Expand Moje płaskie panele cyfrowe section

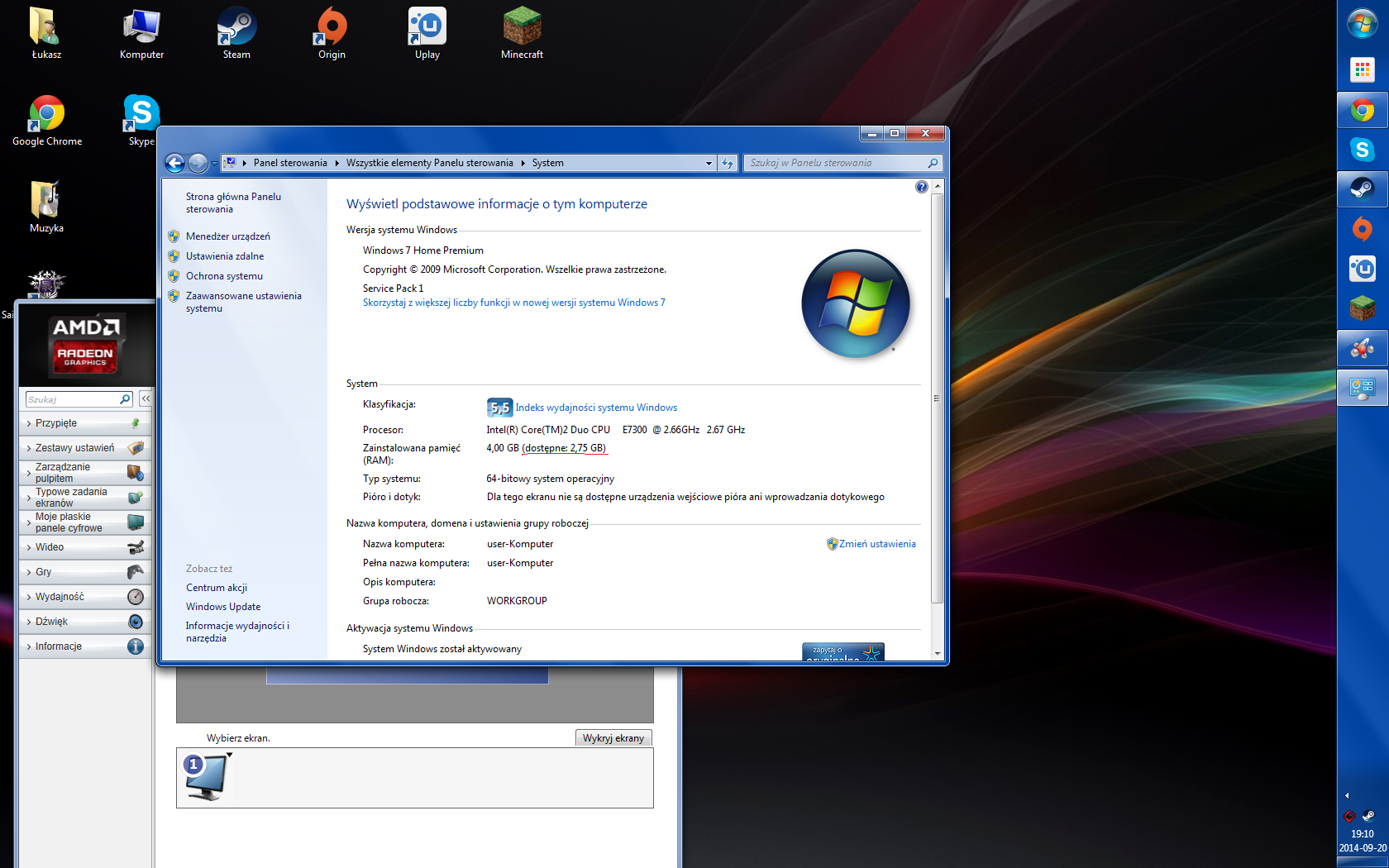tap(85, 522)
